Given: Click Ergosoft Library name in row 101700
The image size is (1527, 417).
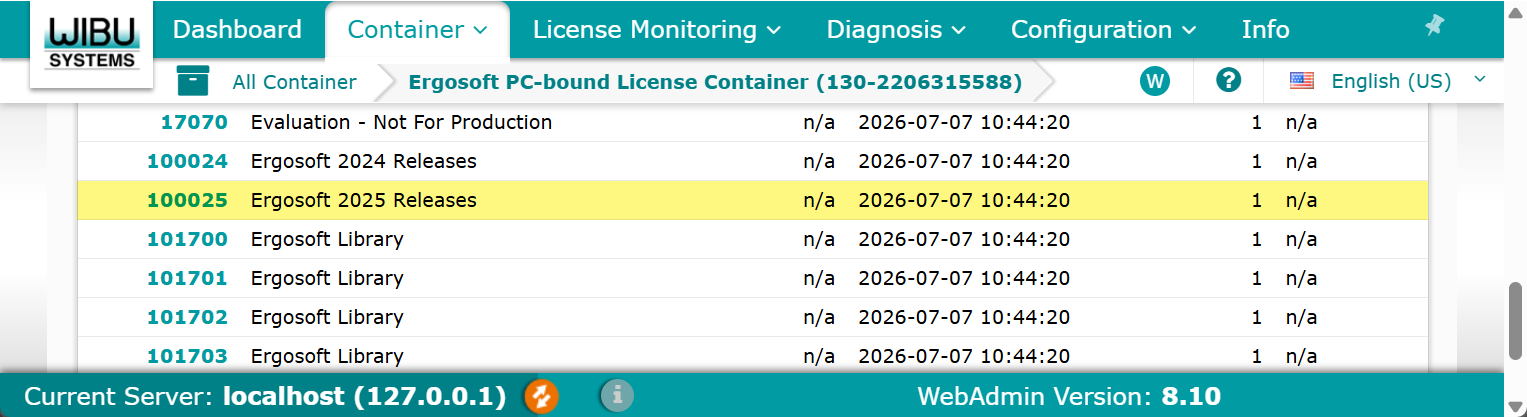Looking at the screenshot, I should [327, 239].
